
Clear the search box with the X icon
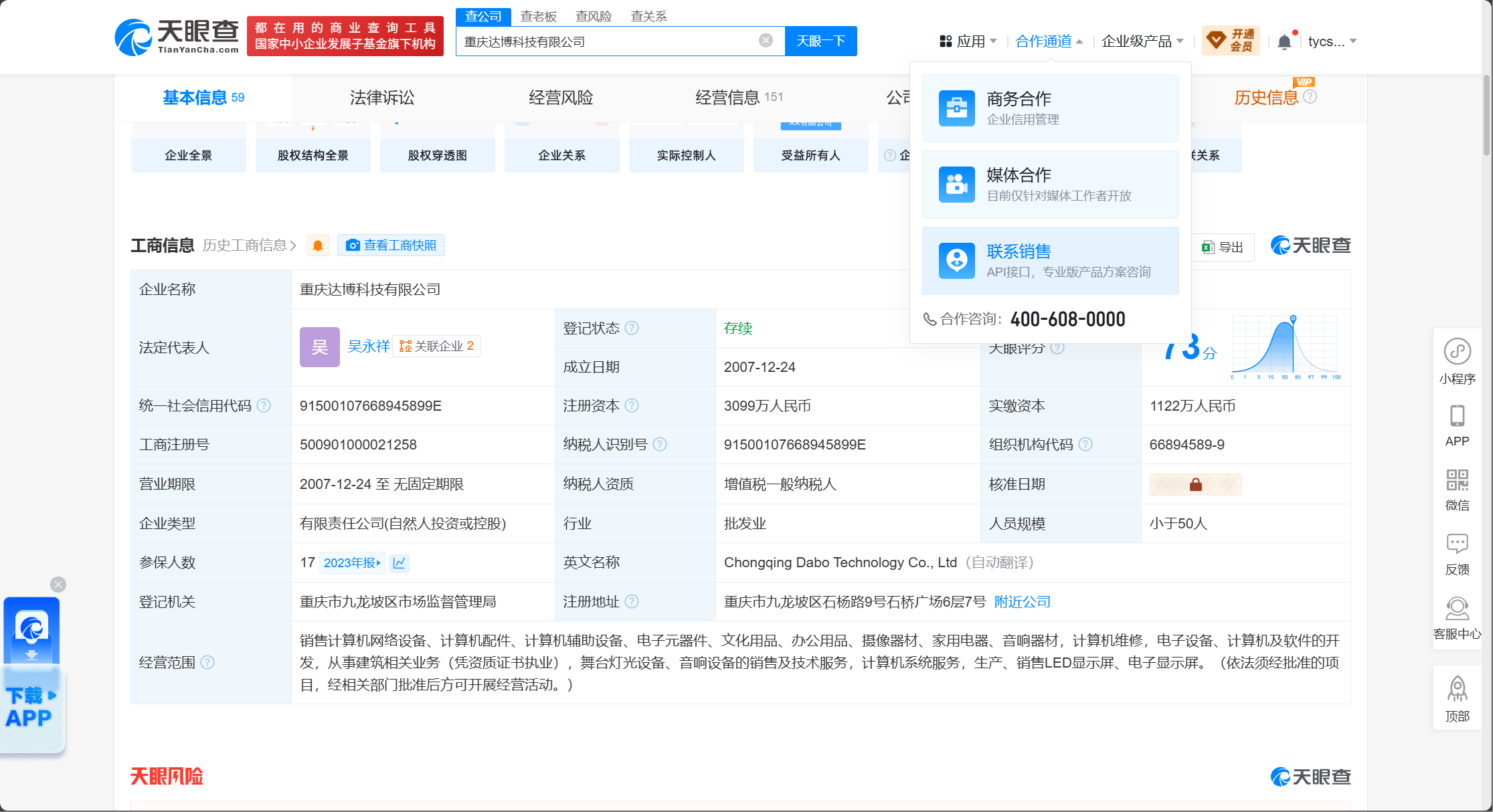click(x=766, y=41)
